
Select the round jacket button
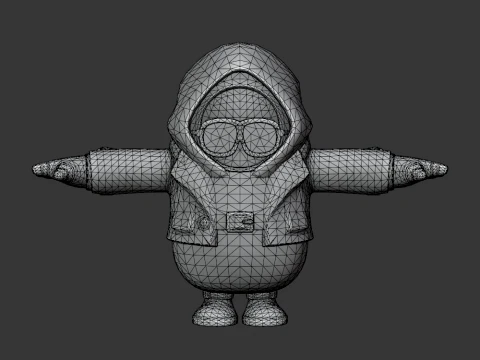204,222
